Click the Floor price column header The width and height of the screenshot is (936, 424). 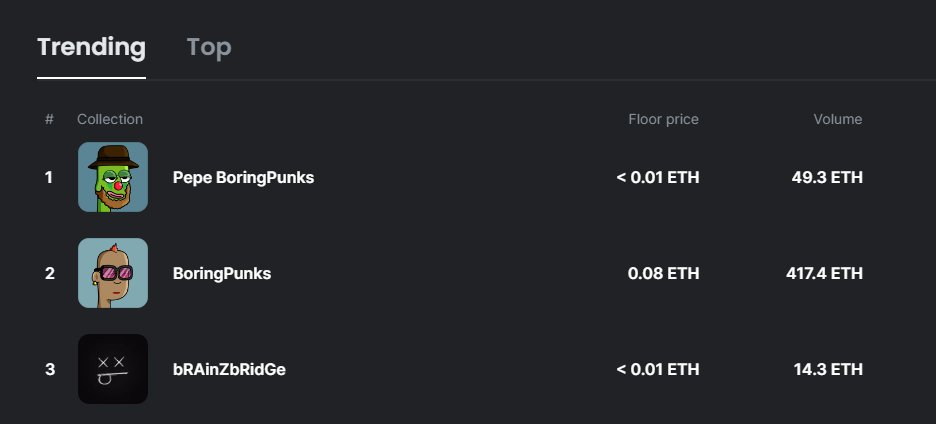point(663,119)
